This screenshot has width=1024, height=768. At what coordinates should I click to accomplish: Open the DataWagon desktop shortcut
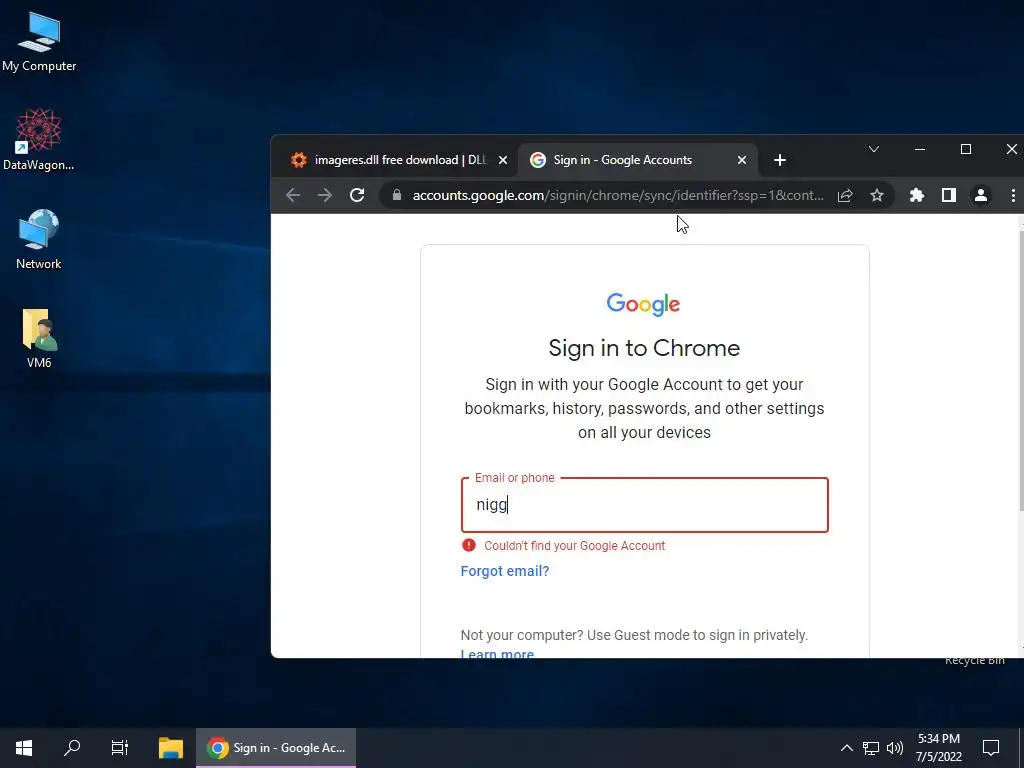39,140
